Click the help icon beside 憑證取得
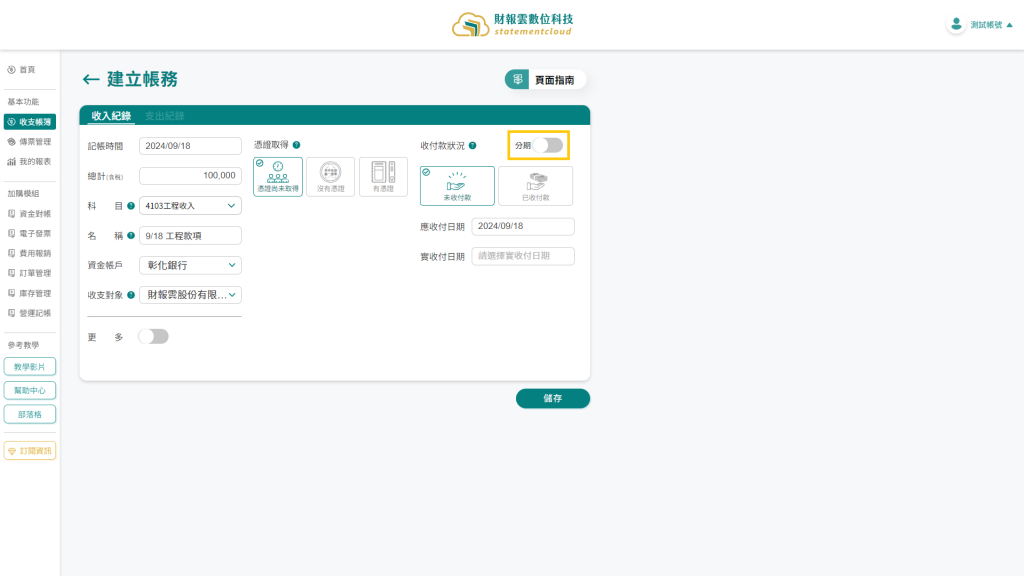1024x576 pixels. [296, 145]
